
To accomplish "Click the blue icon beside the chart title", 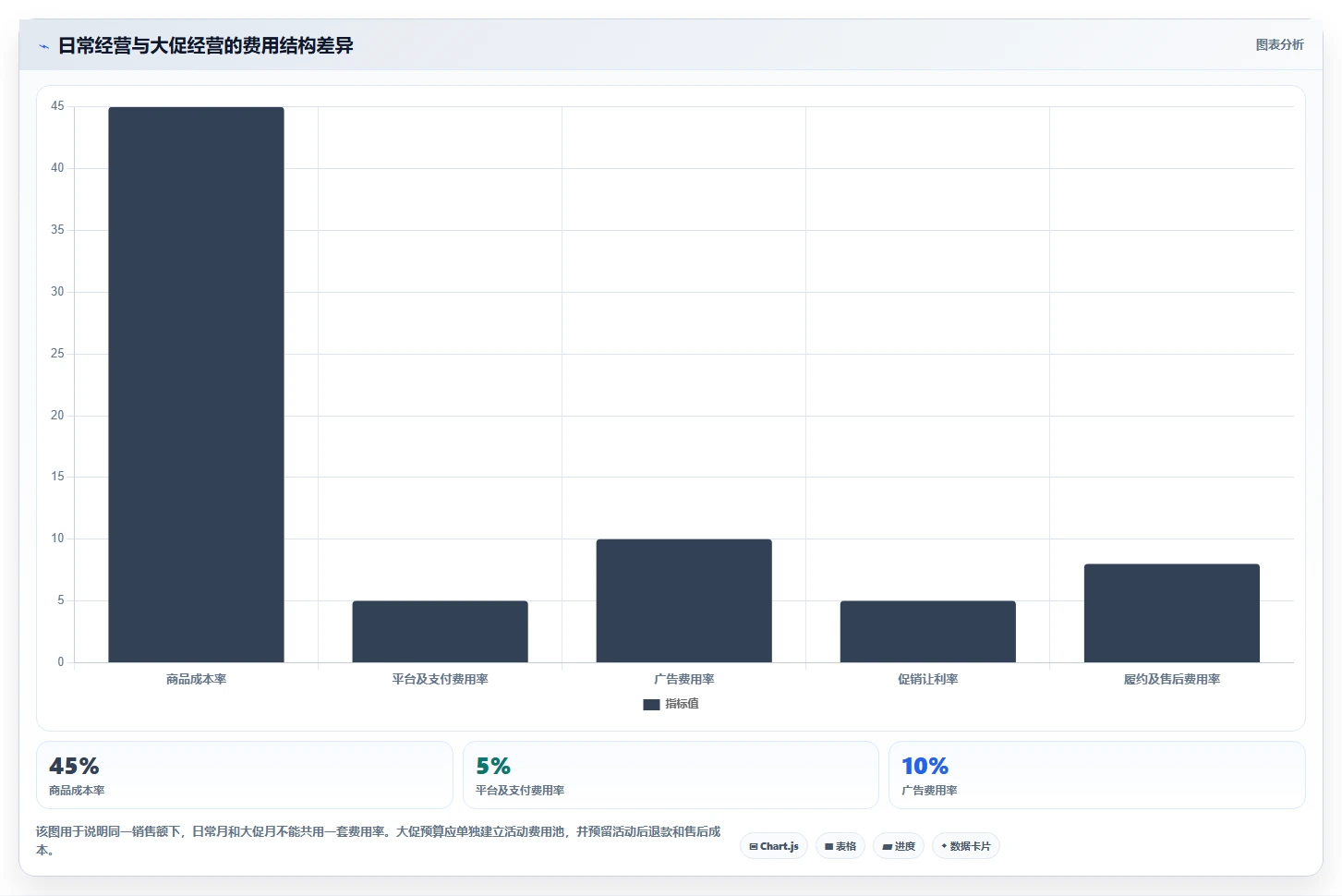I will point(43,46).
